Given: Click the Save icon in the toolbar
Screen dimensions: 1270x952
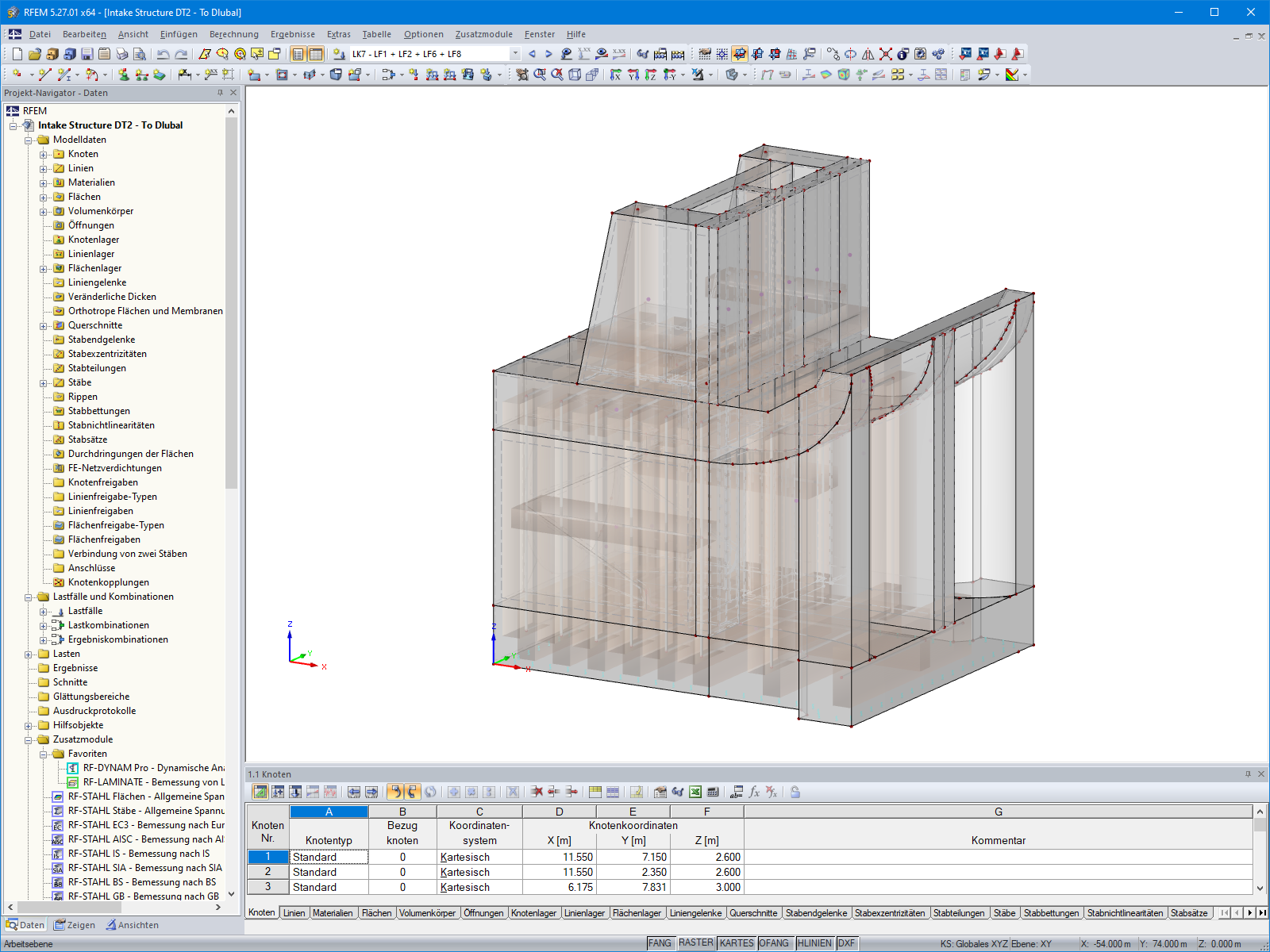Looking at the screenshot, I should (x=87, y=53).
